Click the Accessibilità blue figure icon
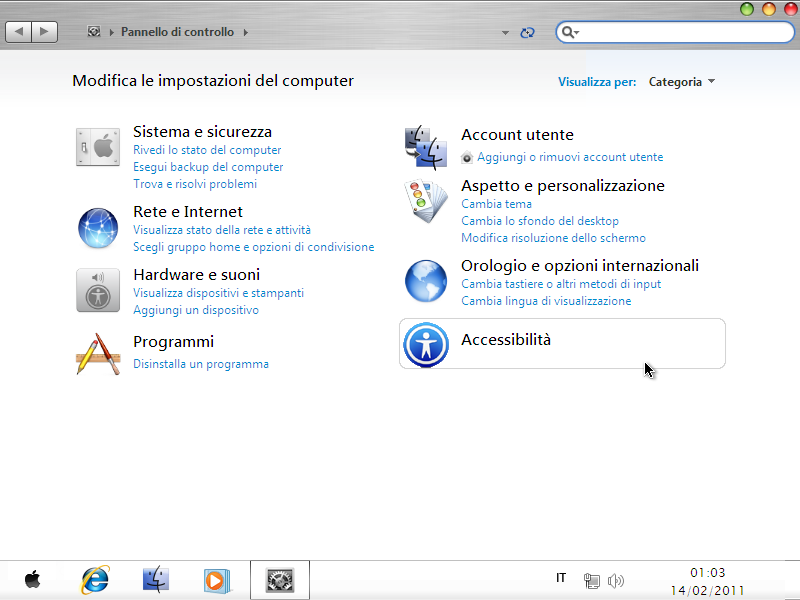The image size is (800, 600). coord(426,345)
